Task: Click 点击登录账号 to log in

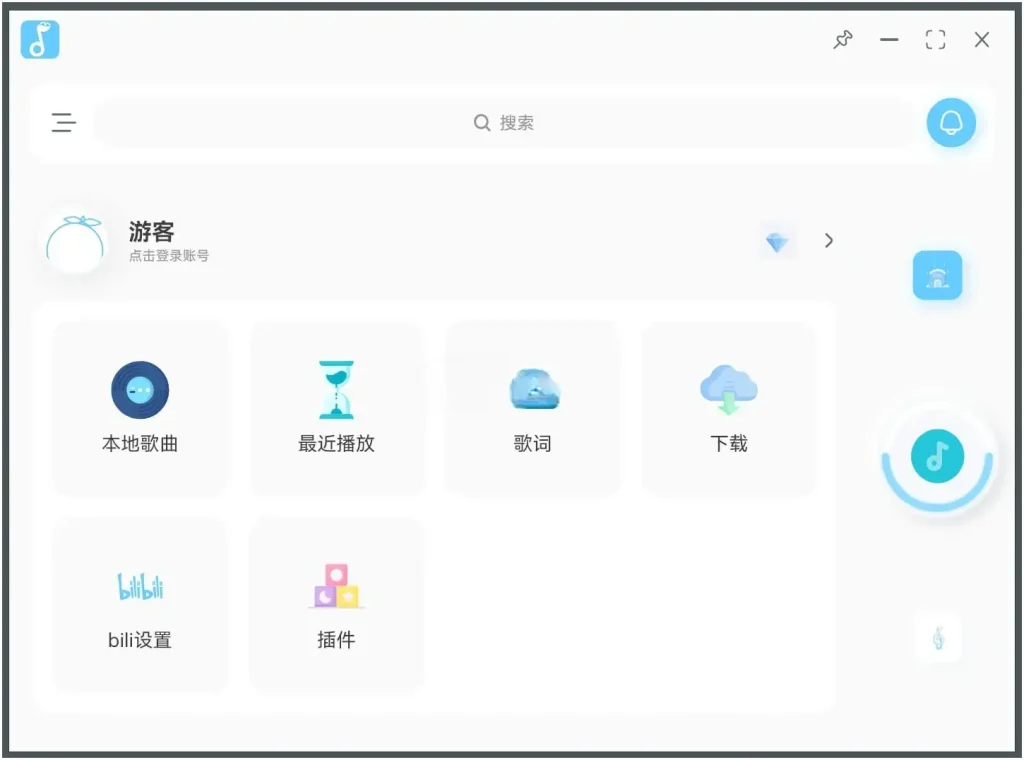Action: (x=168, y=256)
